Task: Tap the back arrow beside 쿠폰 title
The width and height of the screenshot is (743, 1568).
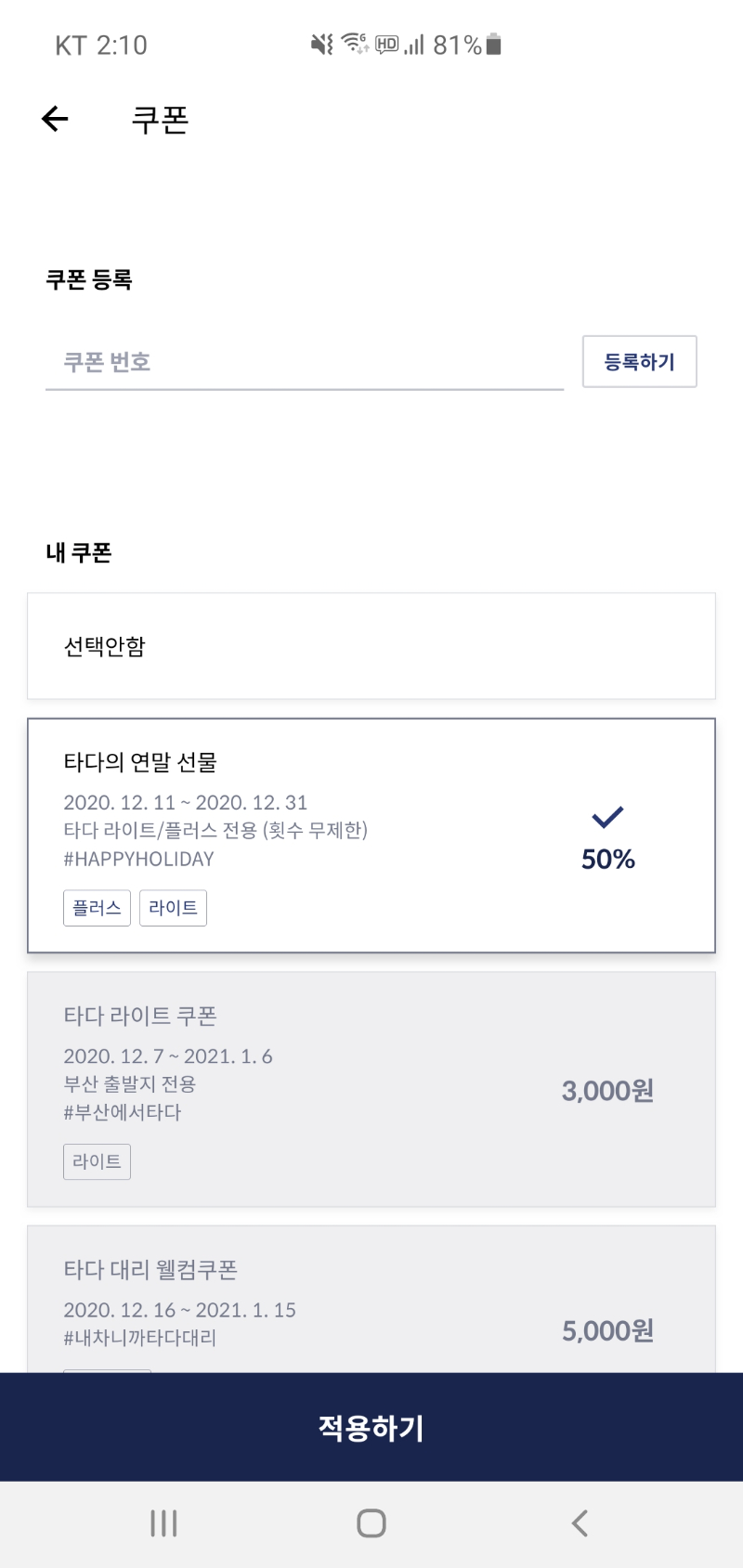Action: click(55, 119)
